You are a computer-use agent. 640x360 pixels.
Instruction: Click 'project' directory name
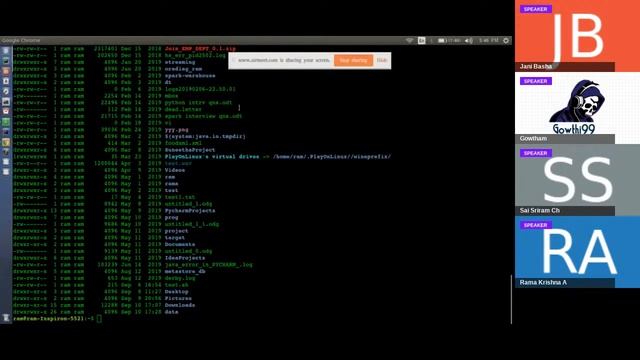coord(176,231)
